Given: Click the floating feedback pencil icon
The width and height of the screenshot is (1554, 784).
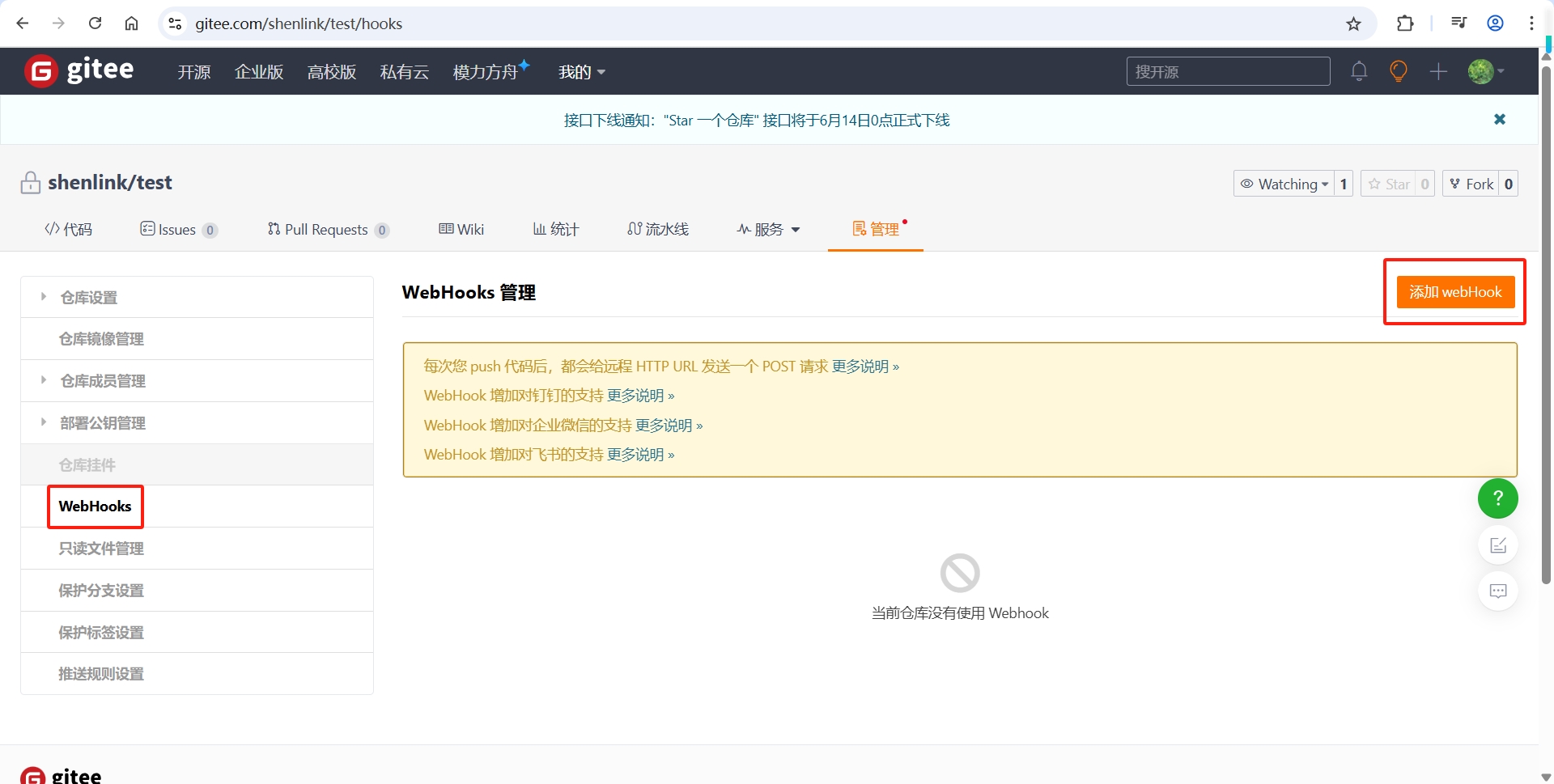Looking at the screenshot, I should 1498,545.
